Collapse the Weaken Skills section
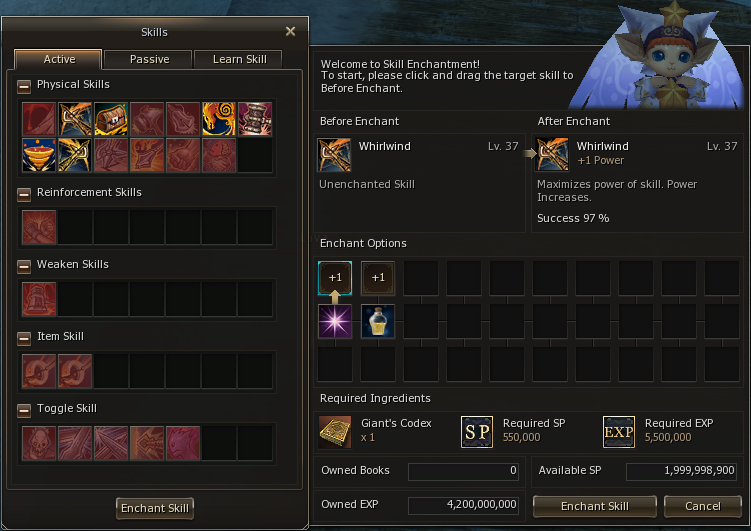Screen dimensions: 751x531 click(x=24, y=266)
